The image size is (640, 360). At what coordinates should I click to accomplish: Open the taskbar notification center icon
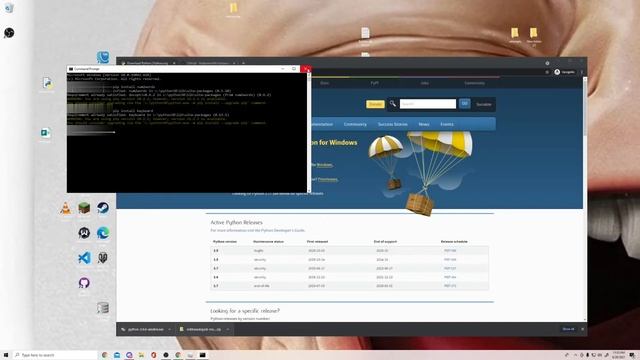(631, 355)
